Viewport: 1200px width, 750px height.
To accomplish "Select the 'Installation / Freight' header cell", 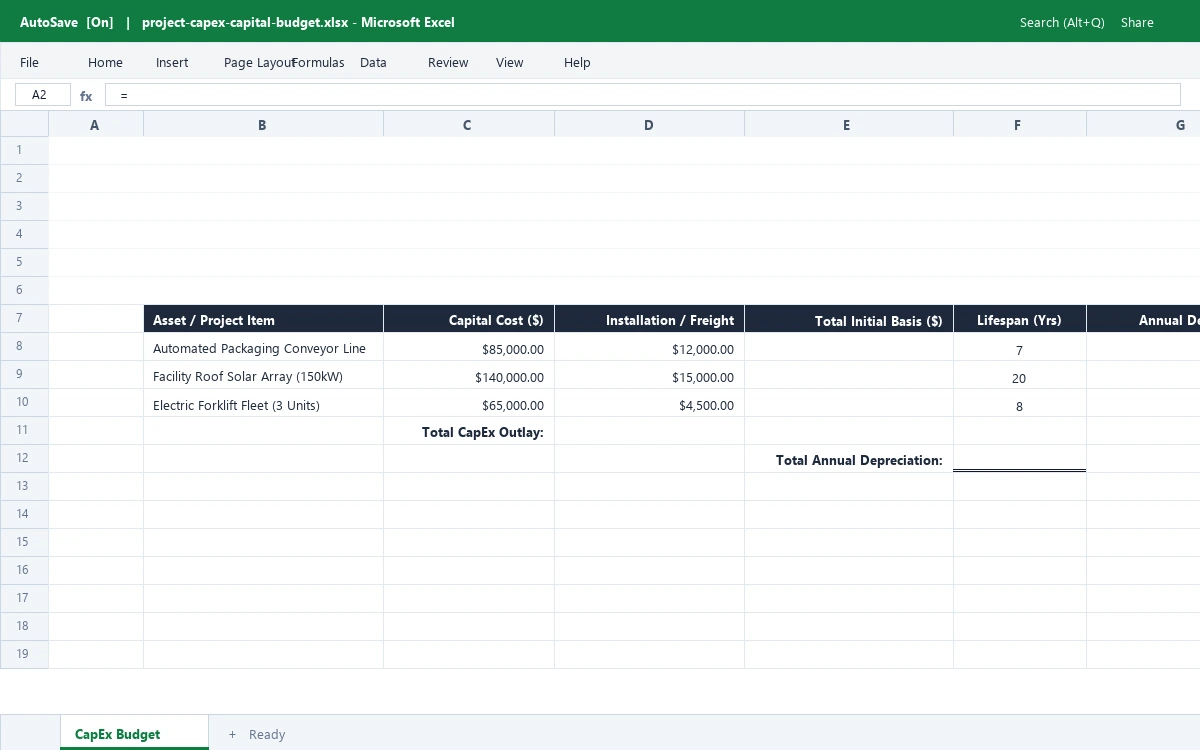I will coord(649,319).
